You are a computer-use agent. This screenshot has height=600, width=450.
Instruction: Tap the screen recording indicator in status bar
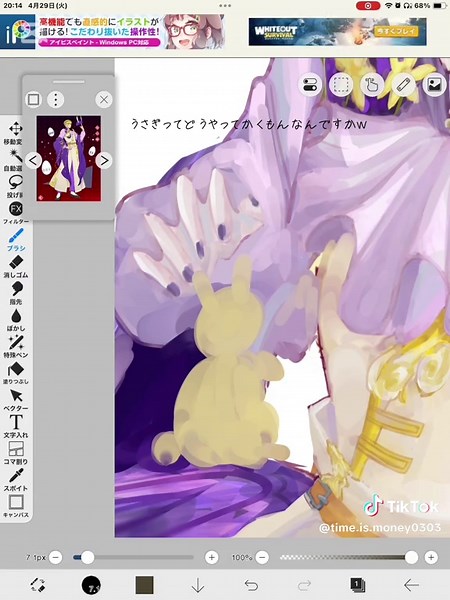[x=368, y=6]
